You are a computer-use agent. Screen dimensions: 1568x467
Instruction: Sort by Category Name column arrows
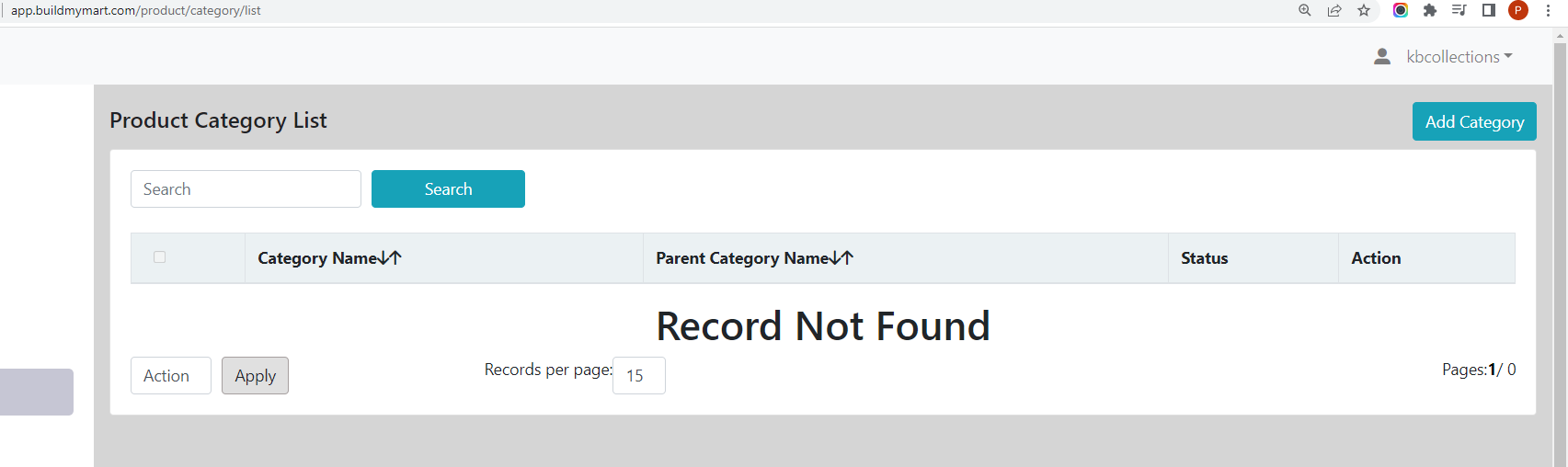(x=391, y=258)
